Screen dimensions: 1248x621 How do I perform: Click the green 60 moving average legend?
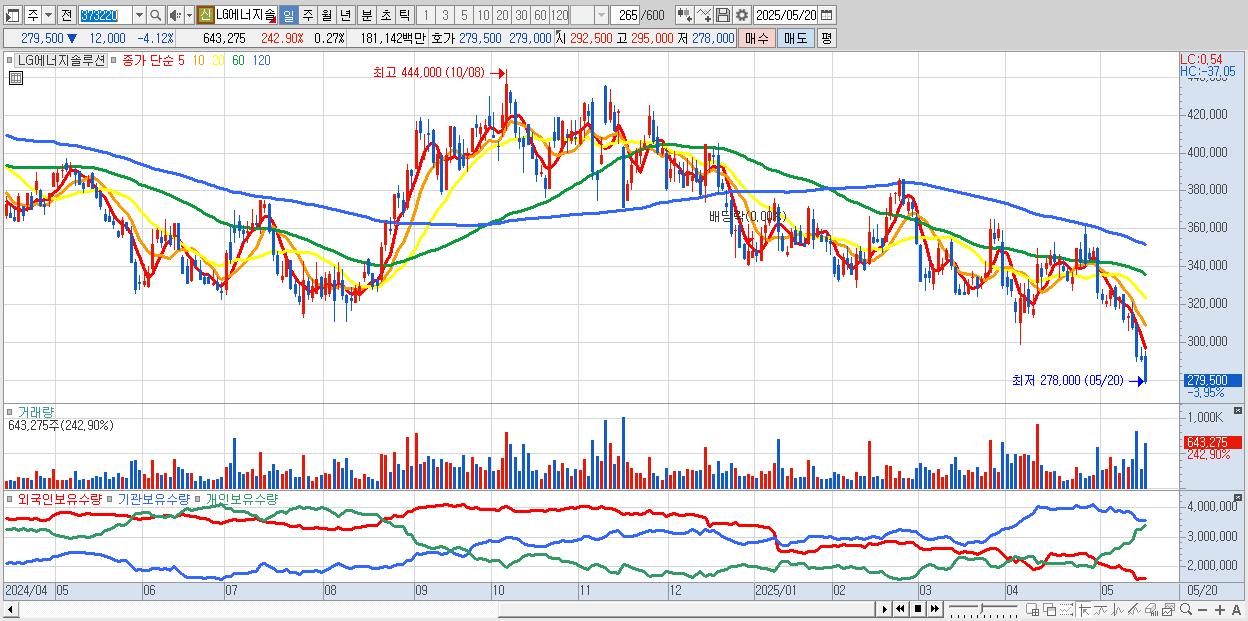(x=238, y=60)
